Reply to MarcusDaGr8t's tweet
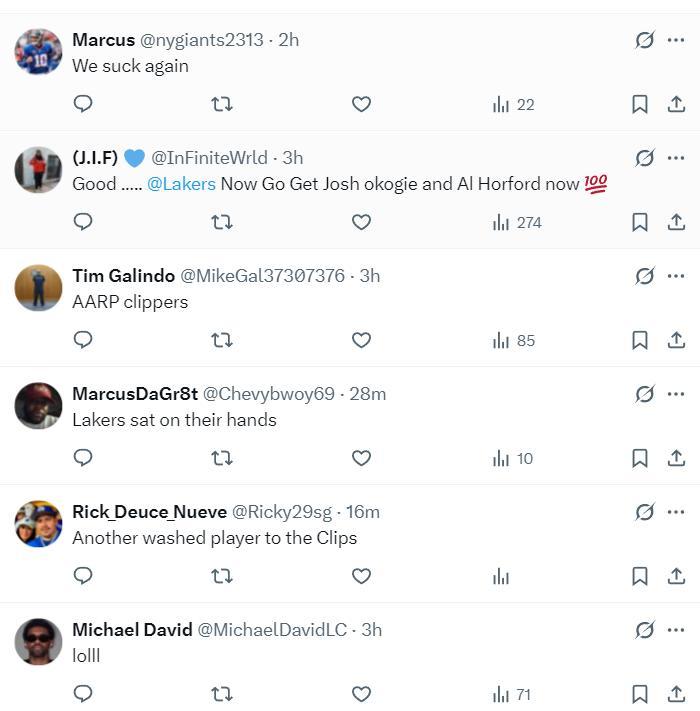Screen dimensions: 700x711 pyautogui.click(x=84, y=458)
